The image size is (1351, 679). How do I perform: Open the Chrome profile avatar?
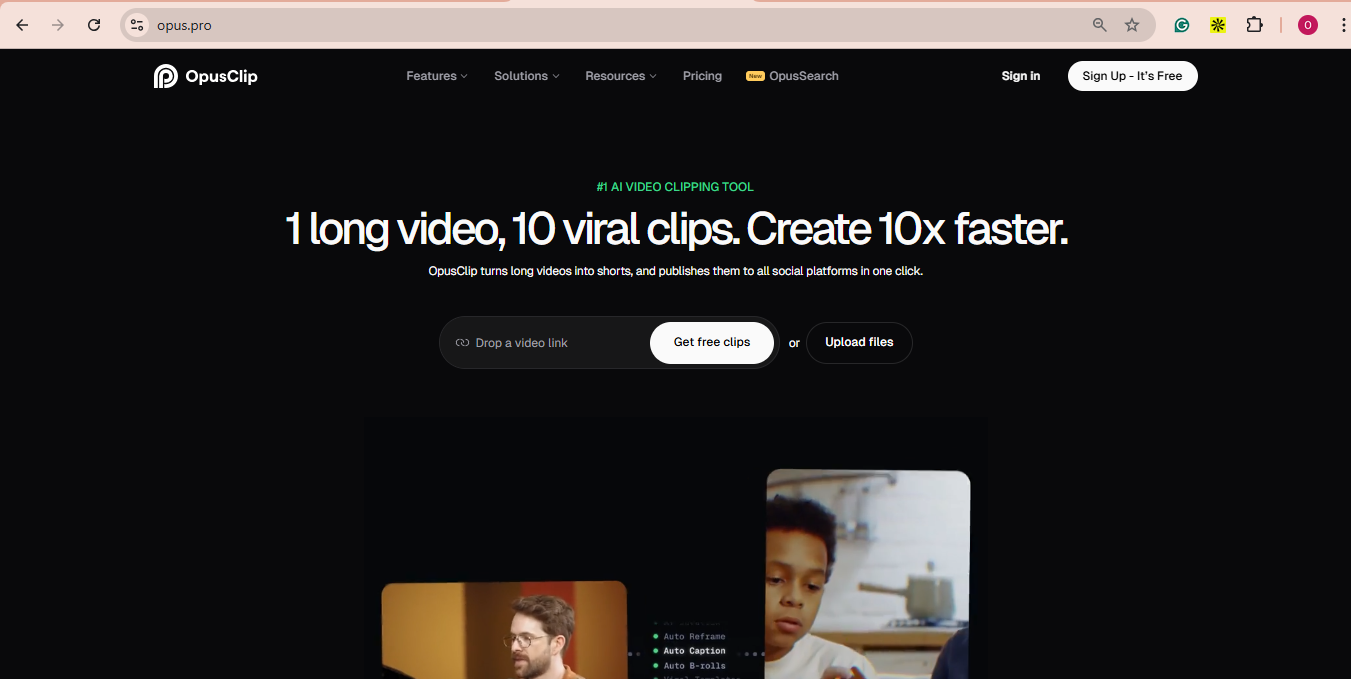click(1308, 25)
